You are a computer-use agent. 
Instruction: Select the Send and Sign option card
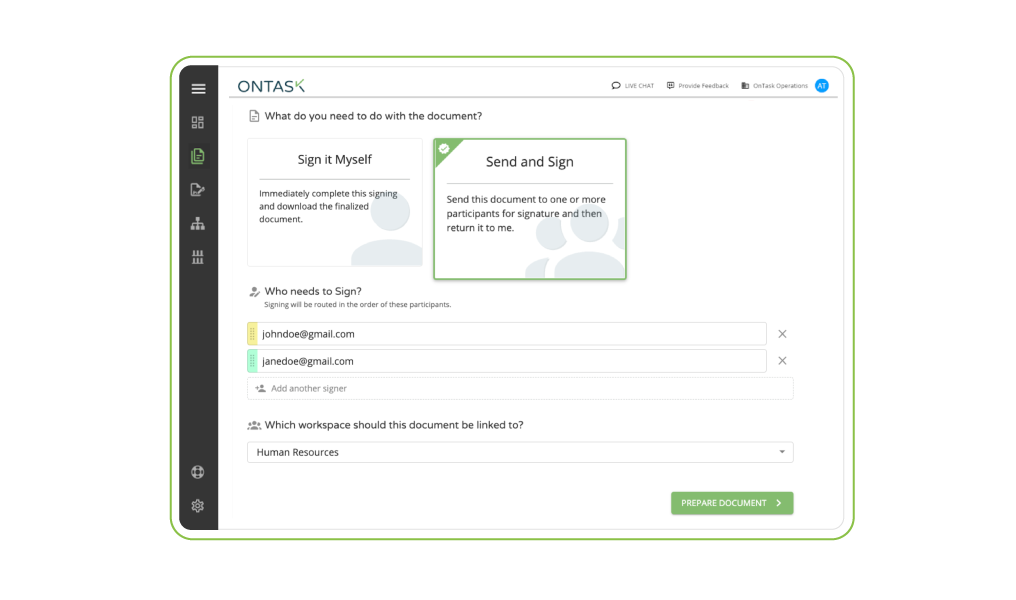(x=530, y=209)
